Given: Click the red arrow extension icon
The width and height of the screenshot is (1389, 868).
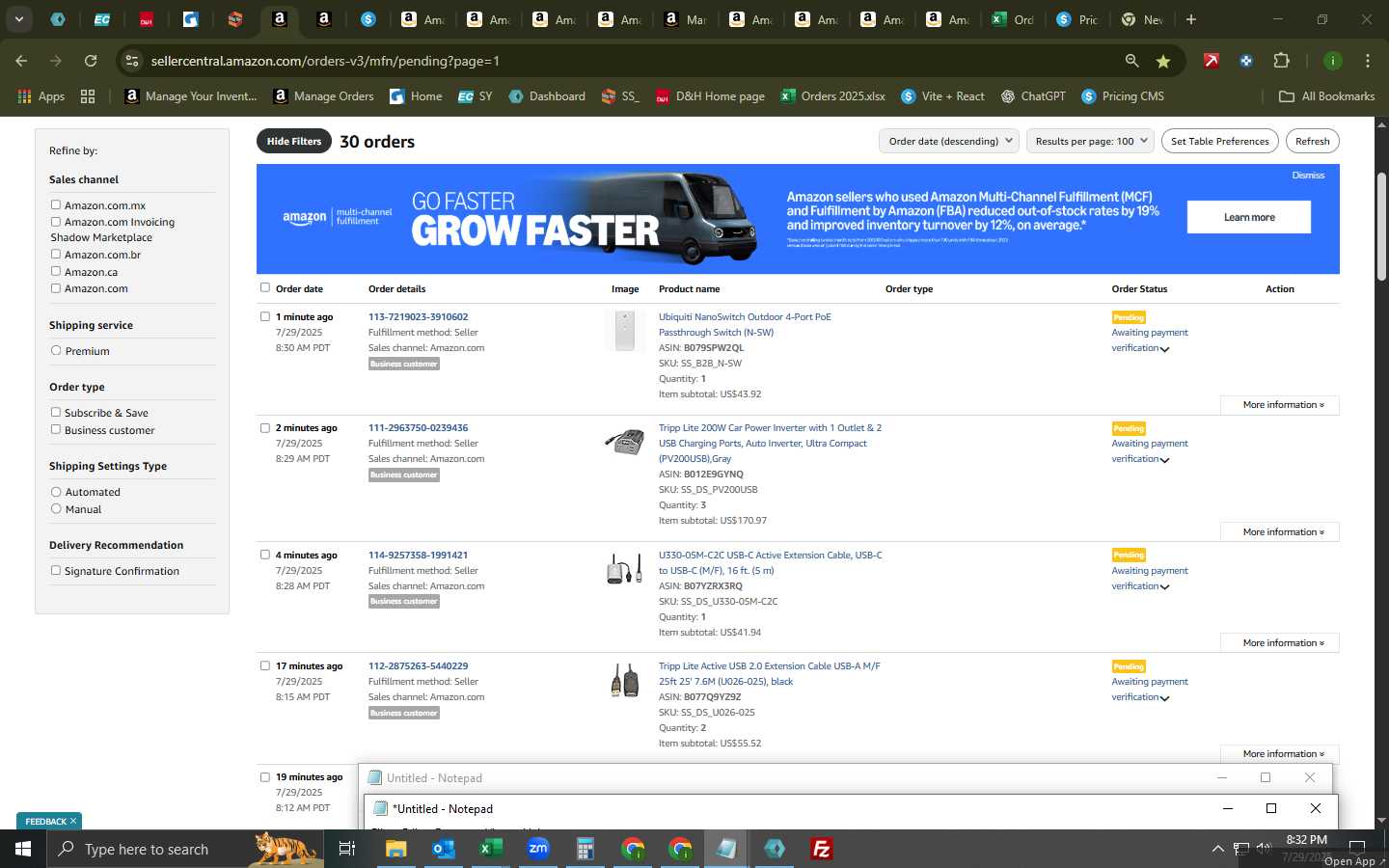Looking at the screenshot, I should 1212,61.
